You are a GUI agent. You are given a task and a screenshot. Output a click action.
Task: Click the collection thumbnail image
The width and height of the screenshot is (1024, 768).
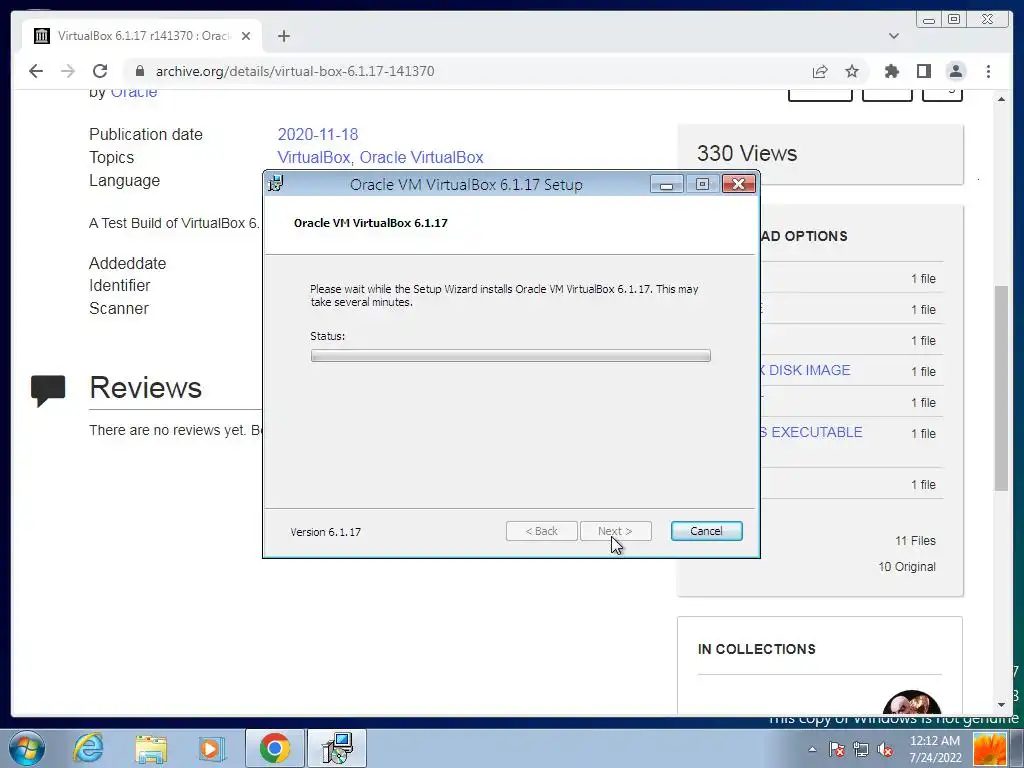(x=911, y=703)
